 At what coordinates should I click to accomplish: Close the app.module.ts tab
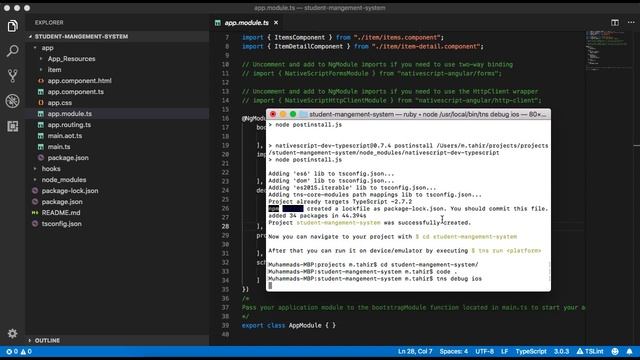(x=276, y=22)
